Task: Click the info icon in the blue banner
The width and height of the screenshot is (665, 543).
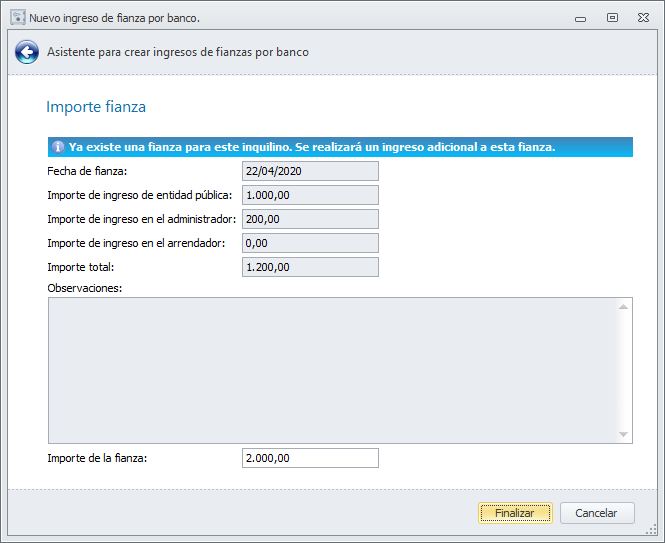Action: click(58, 147)
